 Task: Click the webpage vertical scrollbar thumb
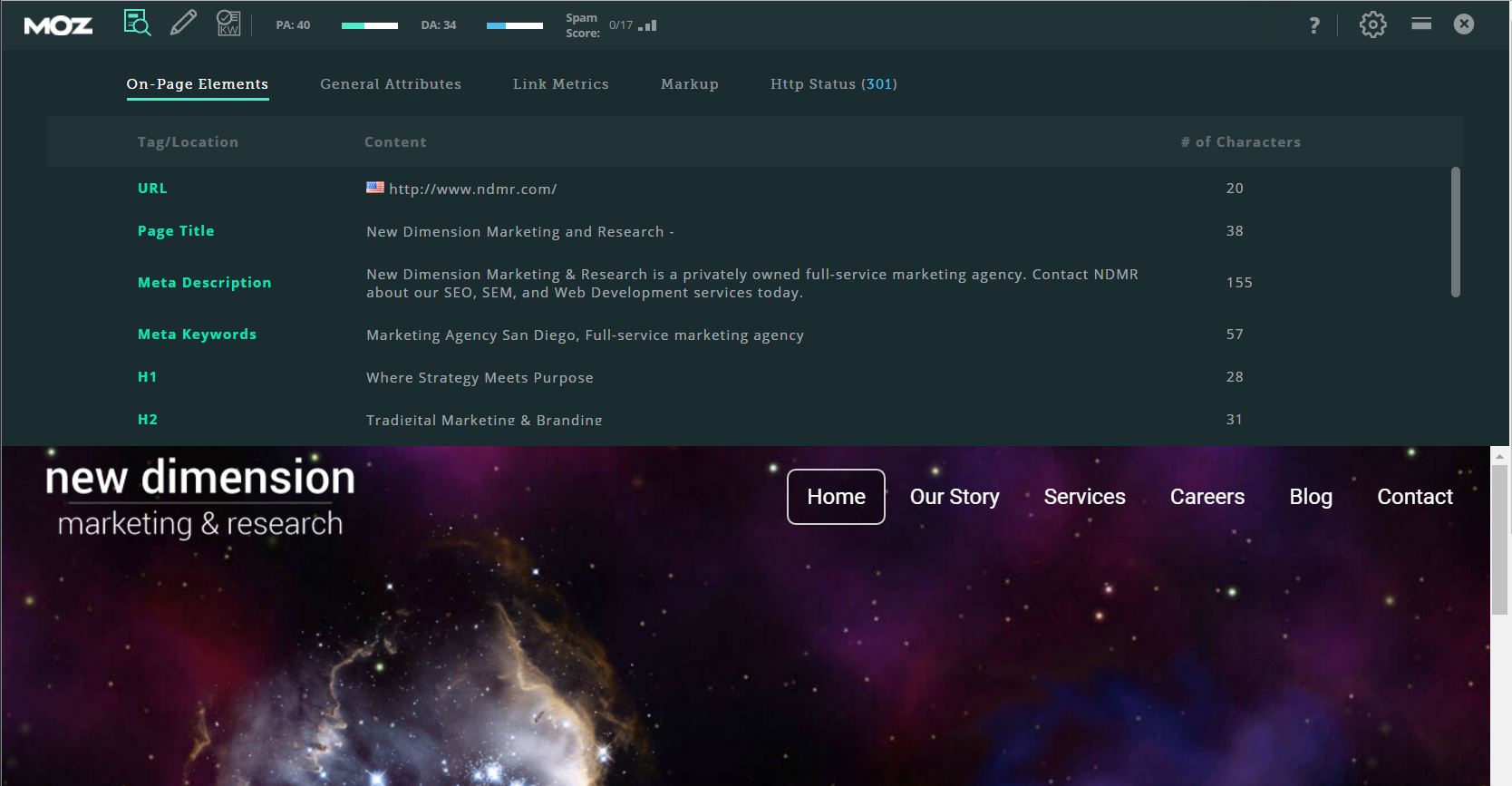(1500, 540)
